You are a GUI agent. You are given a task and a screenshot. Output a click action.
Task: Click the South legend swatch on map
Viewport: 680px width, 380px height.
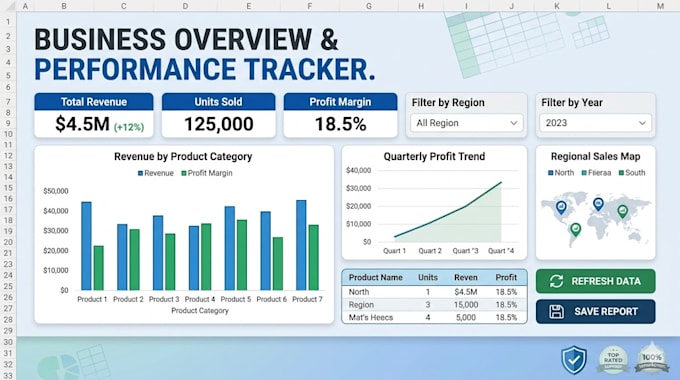point(621,173)
